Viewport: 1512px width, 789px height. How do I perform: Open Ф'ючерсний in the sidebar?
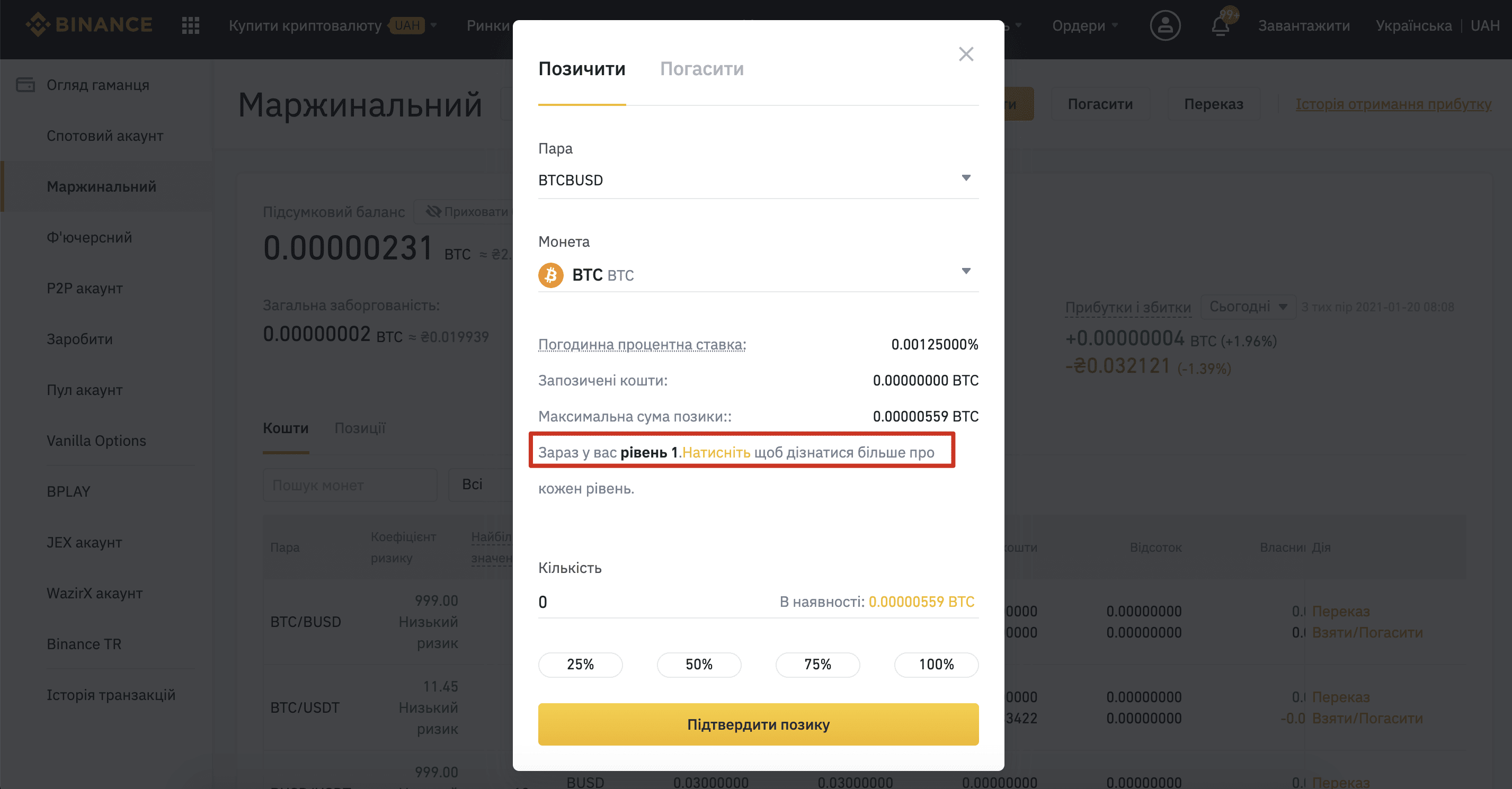pos(89,238)
